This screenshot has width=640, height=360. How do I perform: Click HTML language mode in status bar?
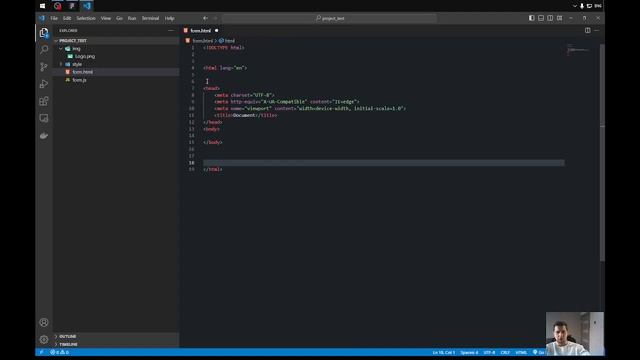pos(521,352)
